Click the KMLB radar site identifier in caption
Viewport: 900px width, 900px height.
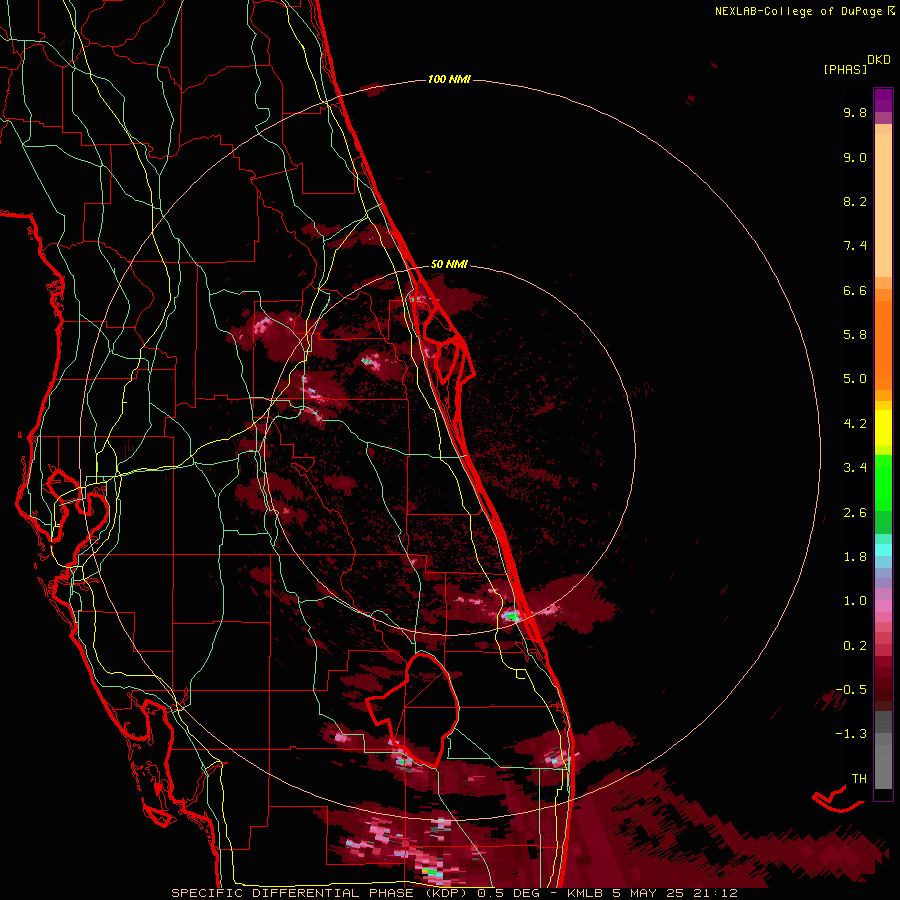point(585,893)
